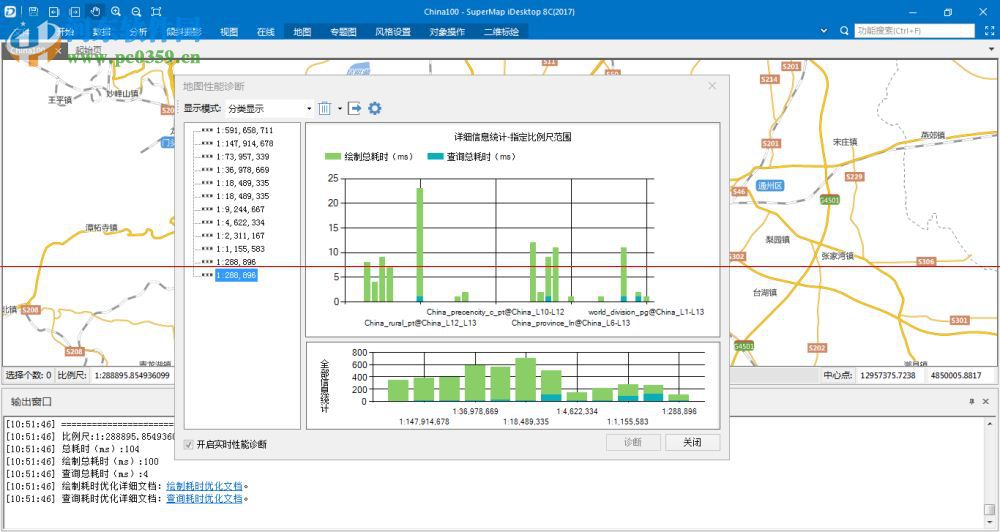Open the 绘制耗时优化文档 link

(204, 486)
